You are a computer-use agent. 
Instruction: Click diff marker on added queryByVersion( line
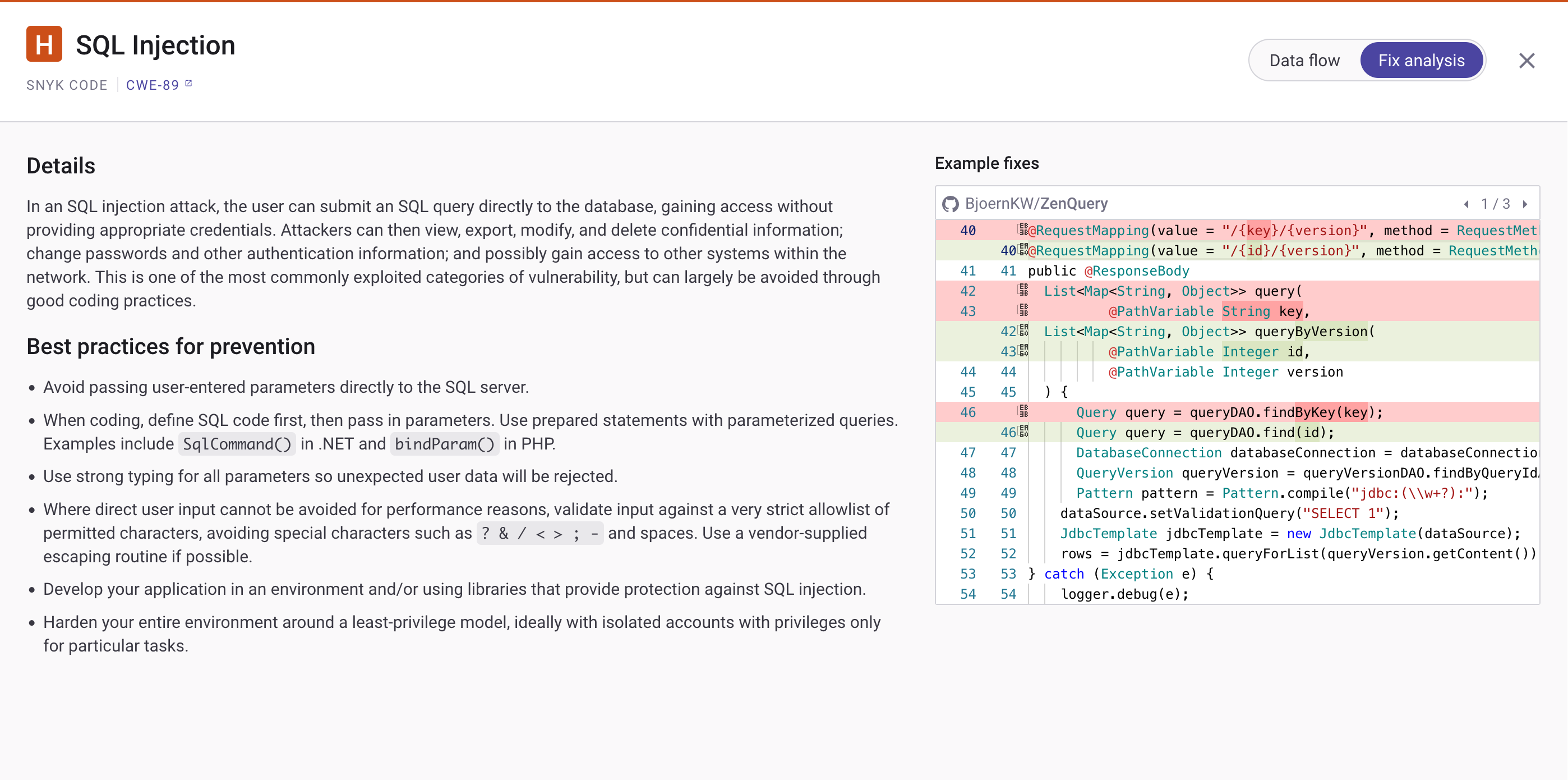[x=1023, y=331]
